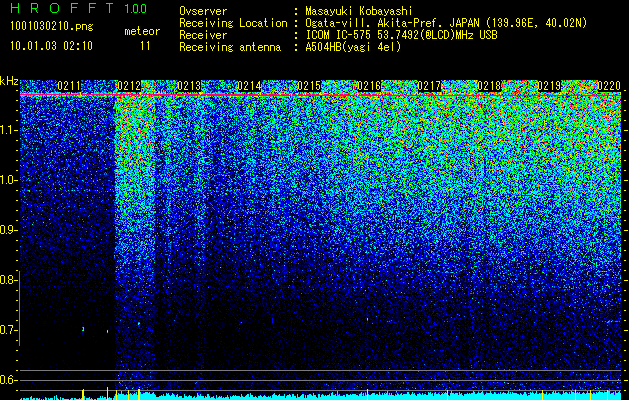Click the 1.0 frequency axis label
The height and width of the screenshot is (400, 629).
[x=7, y=180]
